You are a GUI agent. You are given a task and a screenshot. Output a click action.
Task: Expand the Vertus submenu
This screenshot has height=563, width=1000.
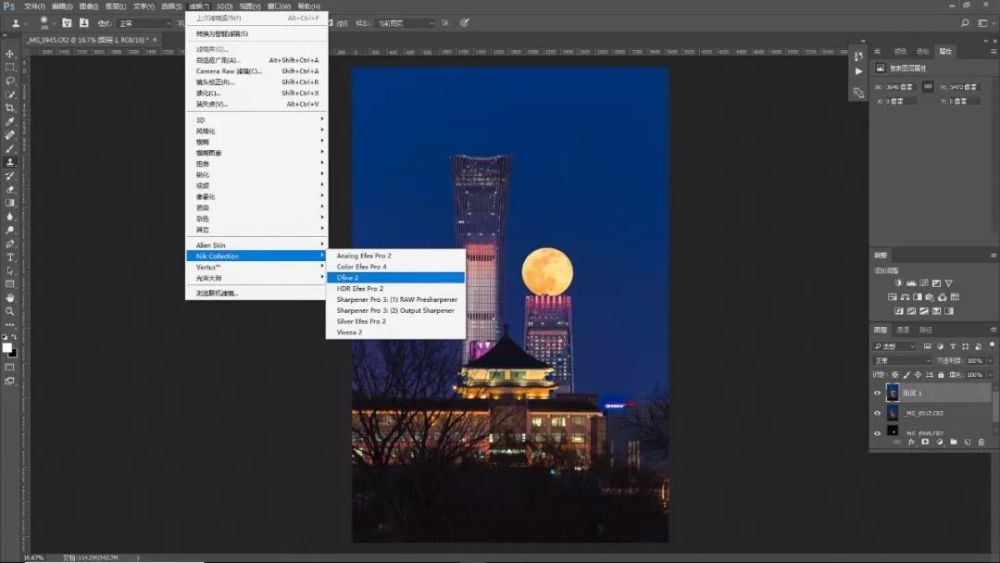pyautogui.click(x=256, y=267)
